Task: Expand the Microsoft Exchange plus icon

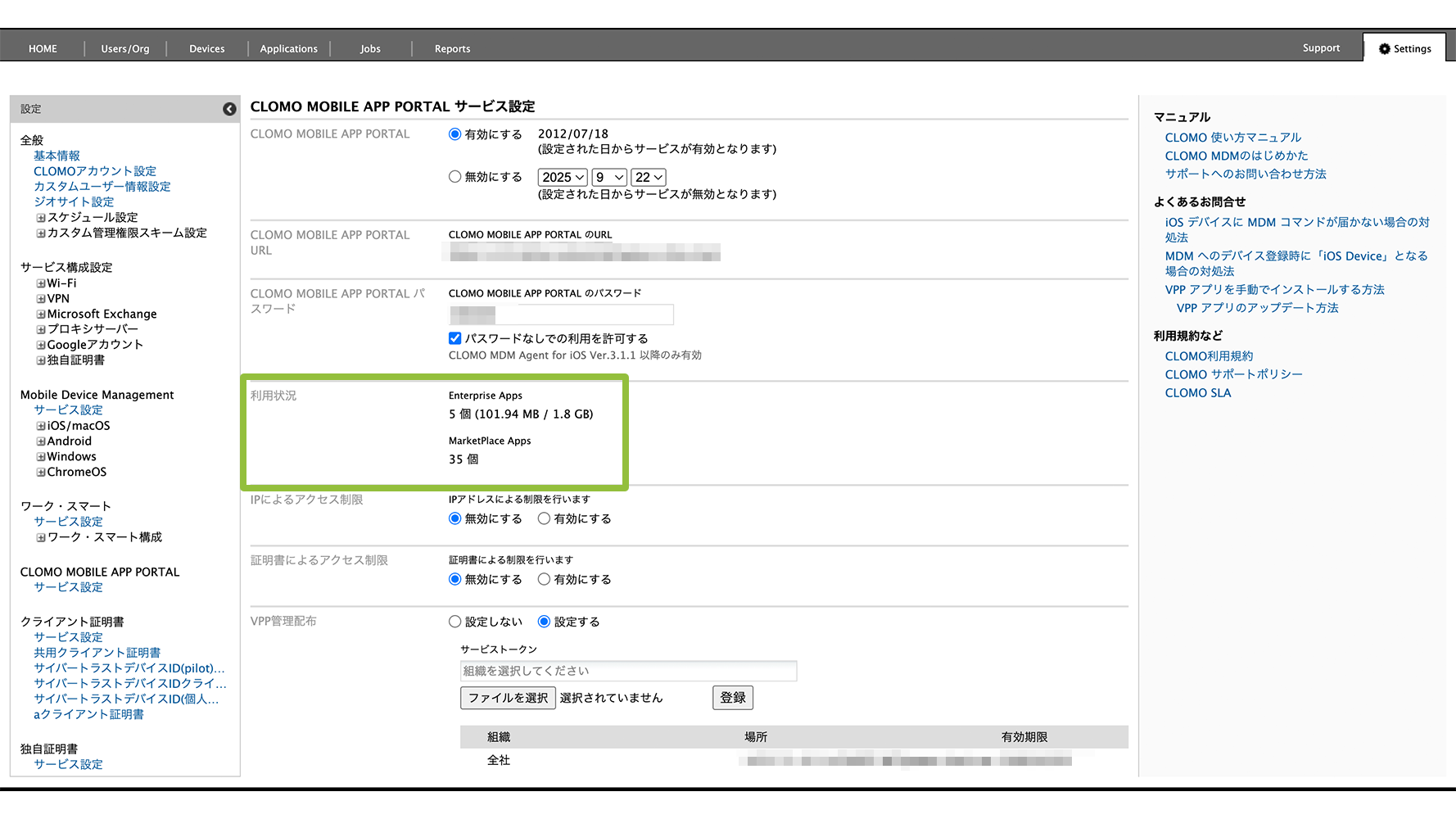Action: (x=40, y=314)
